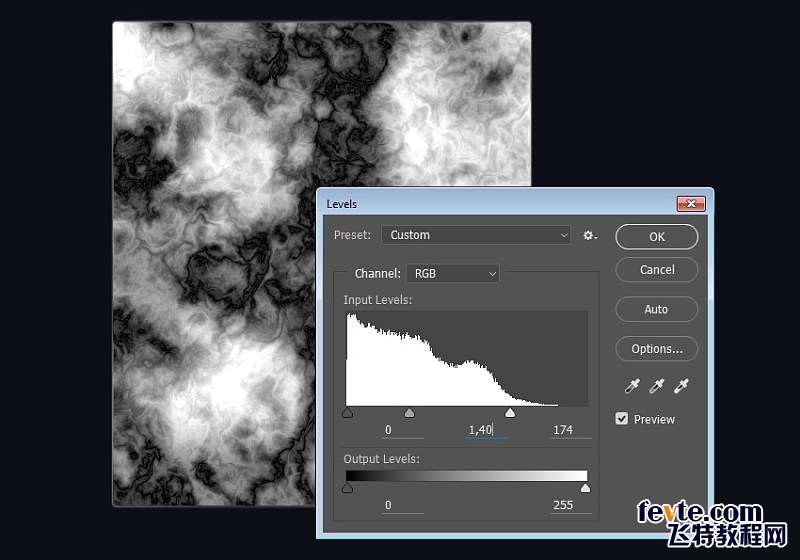Open the Options... dialog button
Screen dimensions: 800x560
[x=656, y=349]
